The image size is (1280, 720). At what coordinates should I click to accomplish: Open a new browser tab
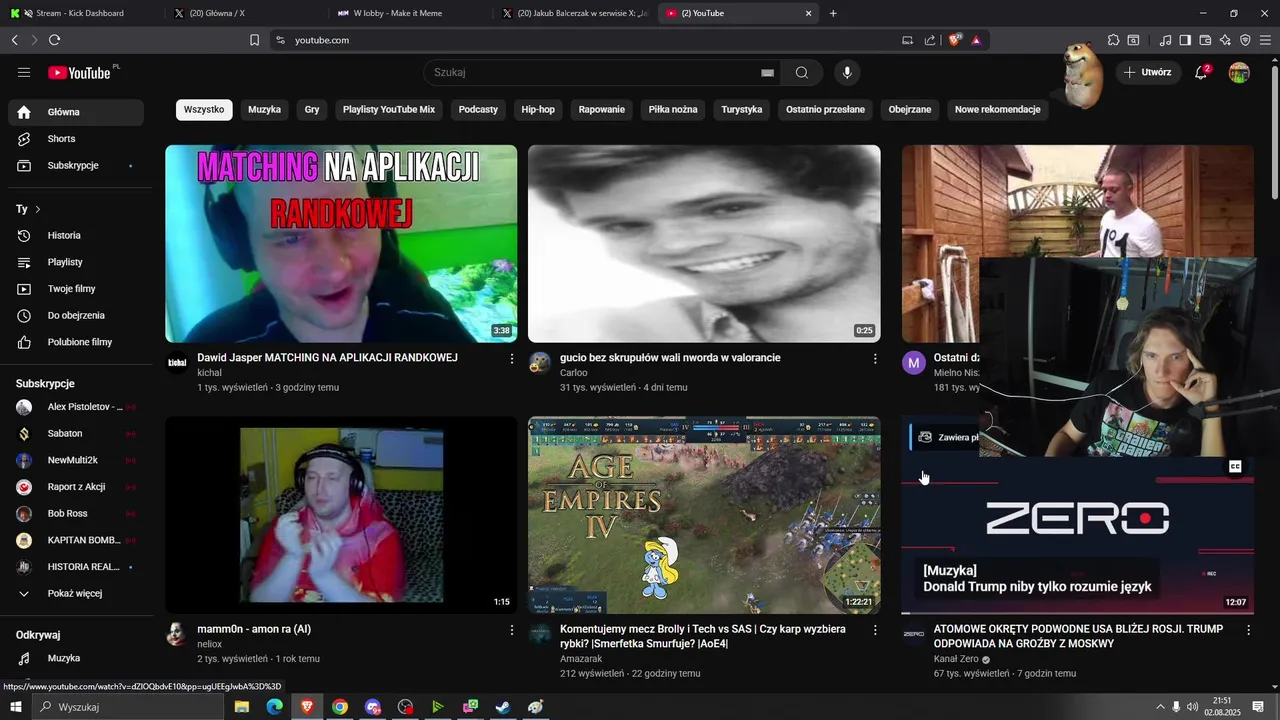point(833,13)
